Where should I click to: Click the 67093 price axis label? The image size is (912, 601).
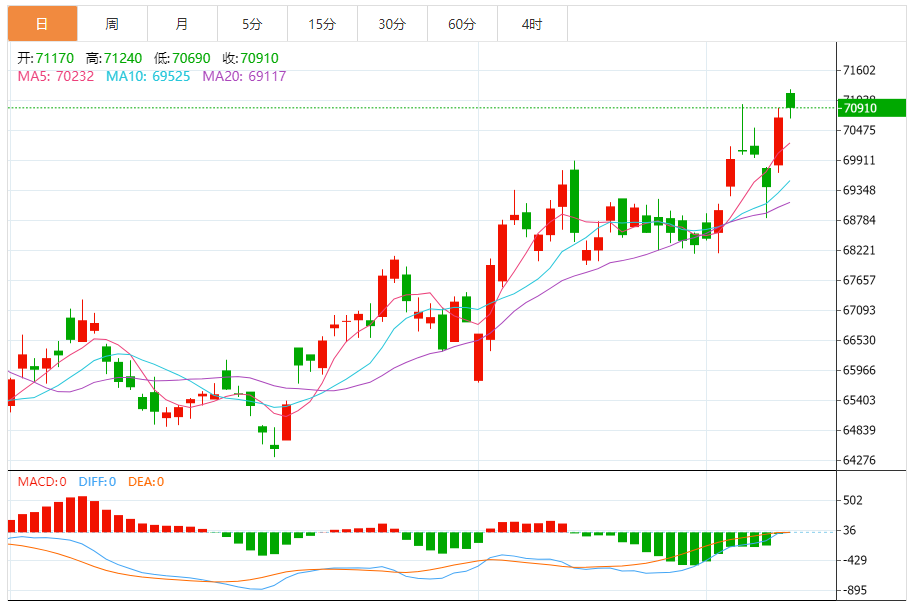(x=859, y=310)
